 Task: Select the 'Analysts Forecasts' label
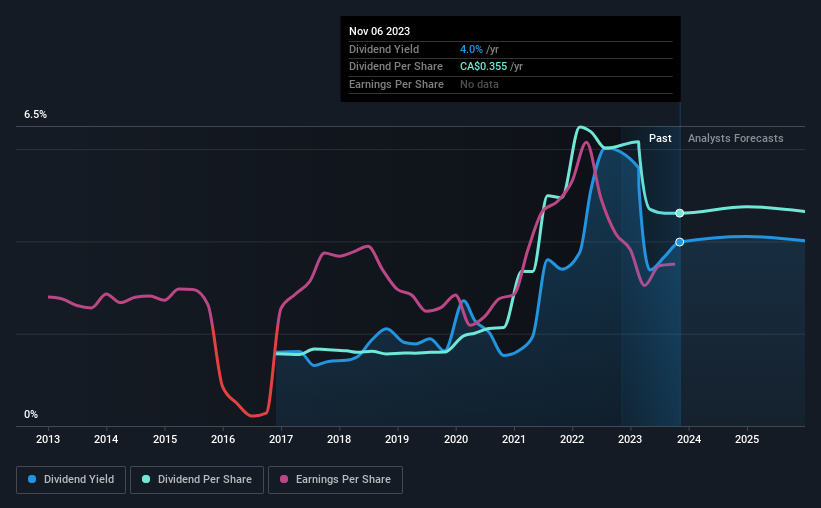pyautogui.click(x=736, y=138)
